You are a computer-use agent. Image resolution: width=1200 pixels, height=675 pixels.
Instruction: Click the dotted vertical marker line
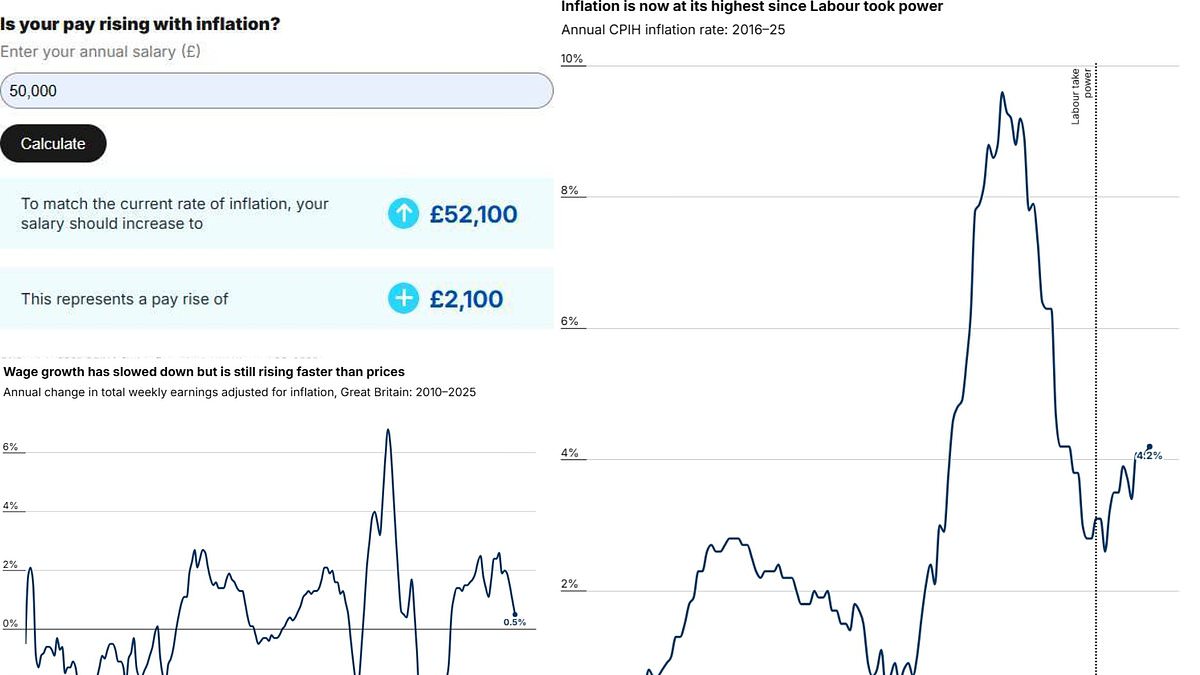(1096, 350)
